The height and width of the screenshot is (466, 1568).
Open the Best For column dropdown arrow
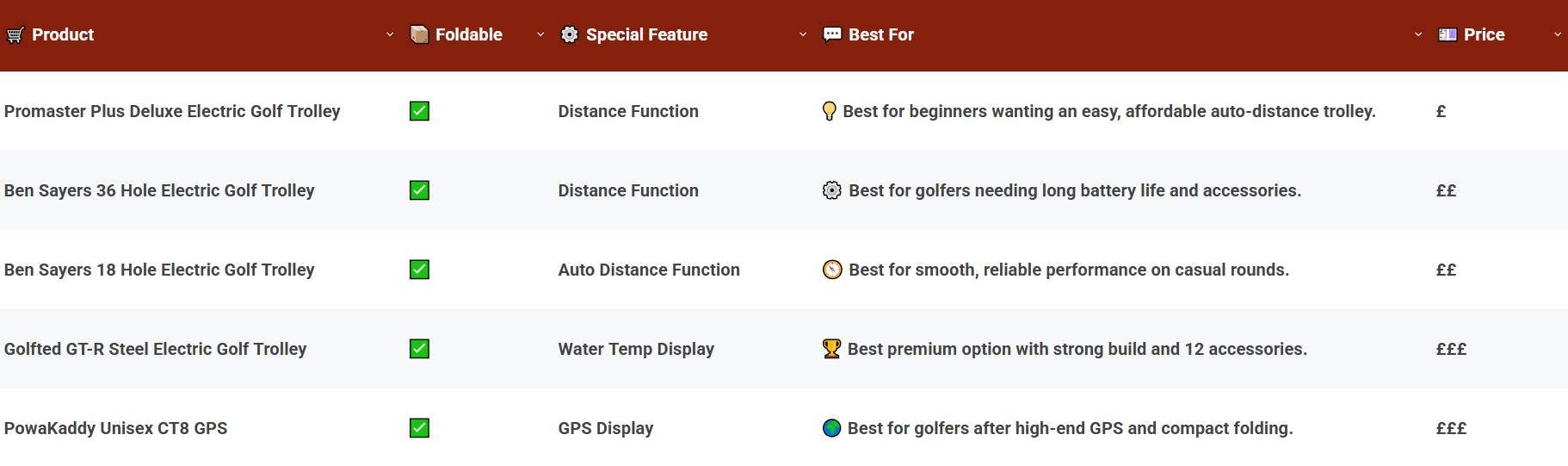click(1418, 34)
